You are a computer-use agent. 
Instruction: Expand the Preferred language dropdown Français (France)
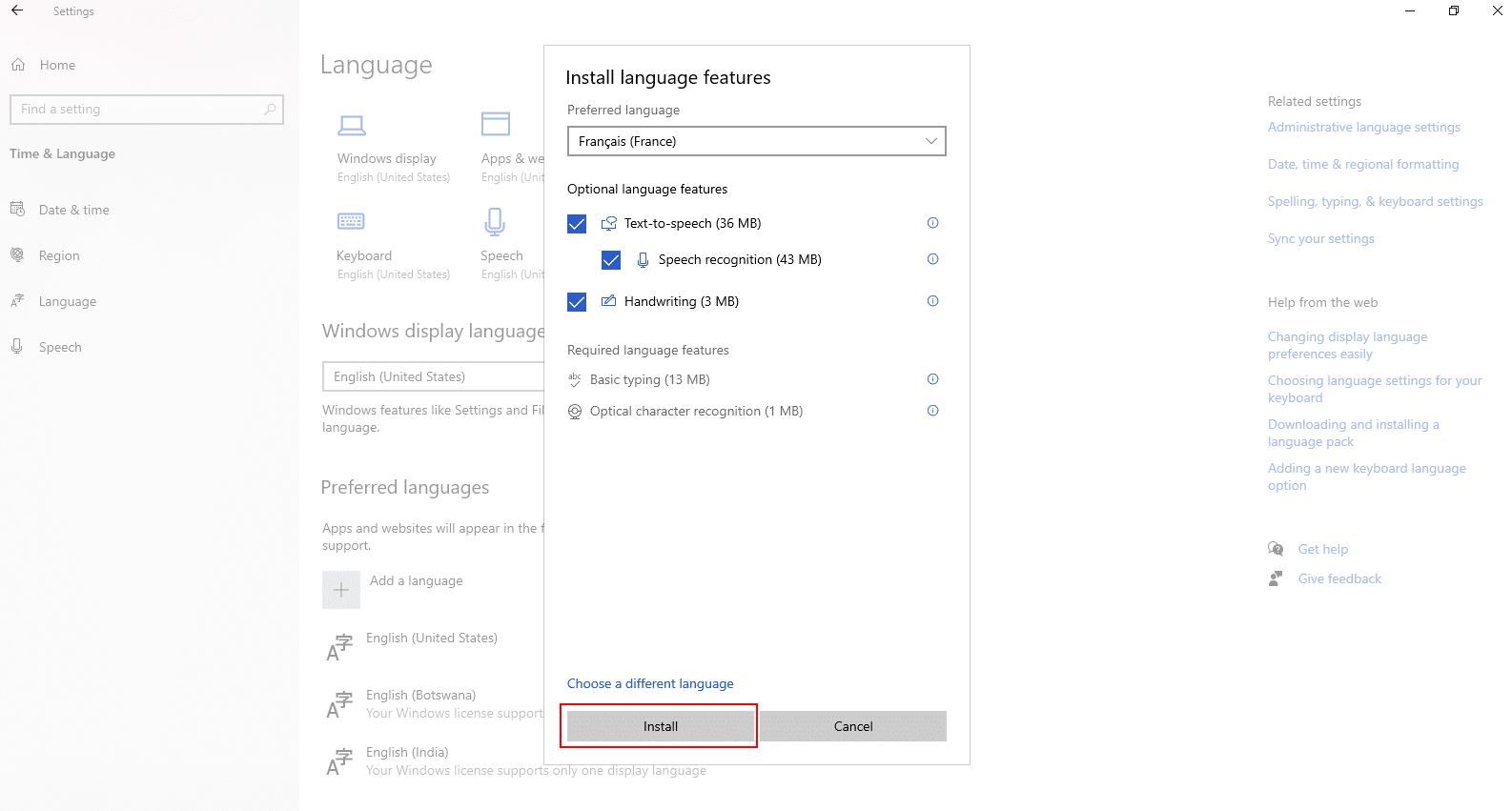[x=757, y=141]
